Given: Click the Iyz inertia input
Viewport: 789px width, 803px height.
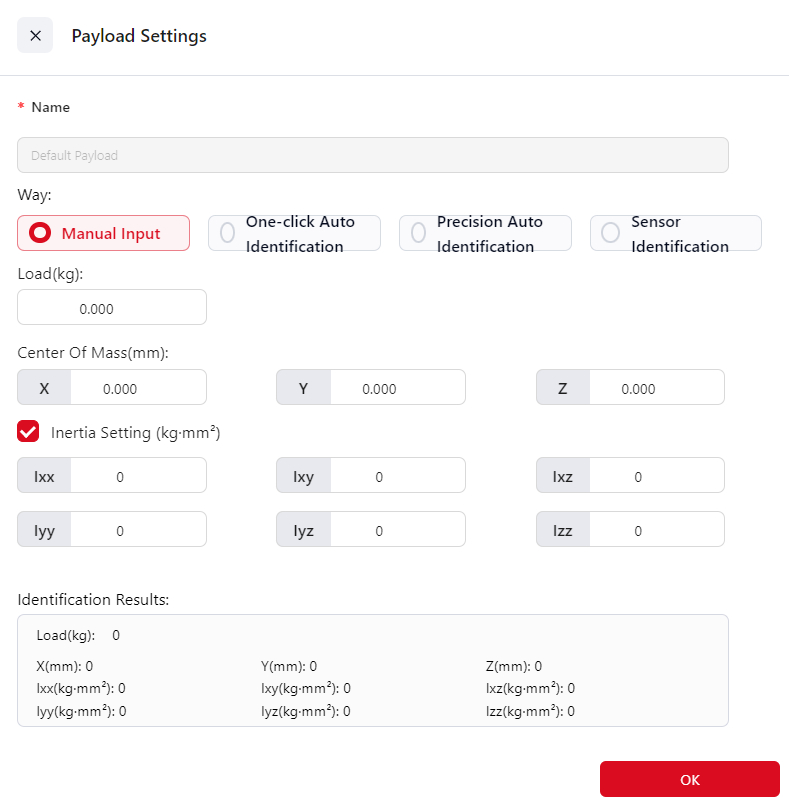Looking at the screenshot, I should 396,530.
